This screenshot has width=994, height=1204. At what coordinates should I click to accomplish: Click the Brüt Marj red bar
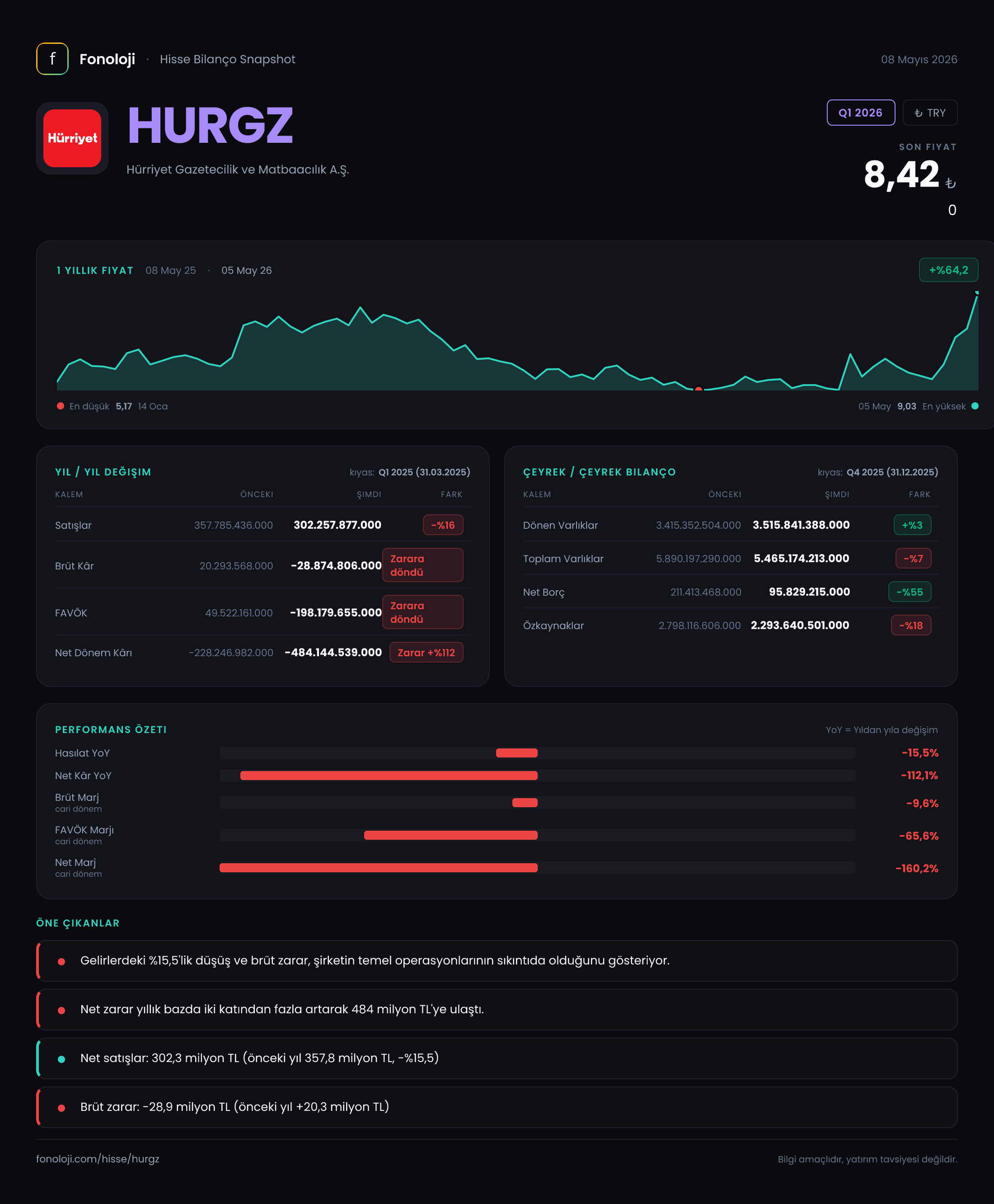tap(525, 803)
